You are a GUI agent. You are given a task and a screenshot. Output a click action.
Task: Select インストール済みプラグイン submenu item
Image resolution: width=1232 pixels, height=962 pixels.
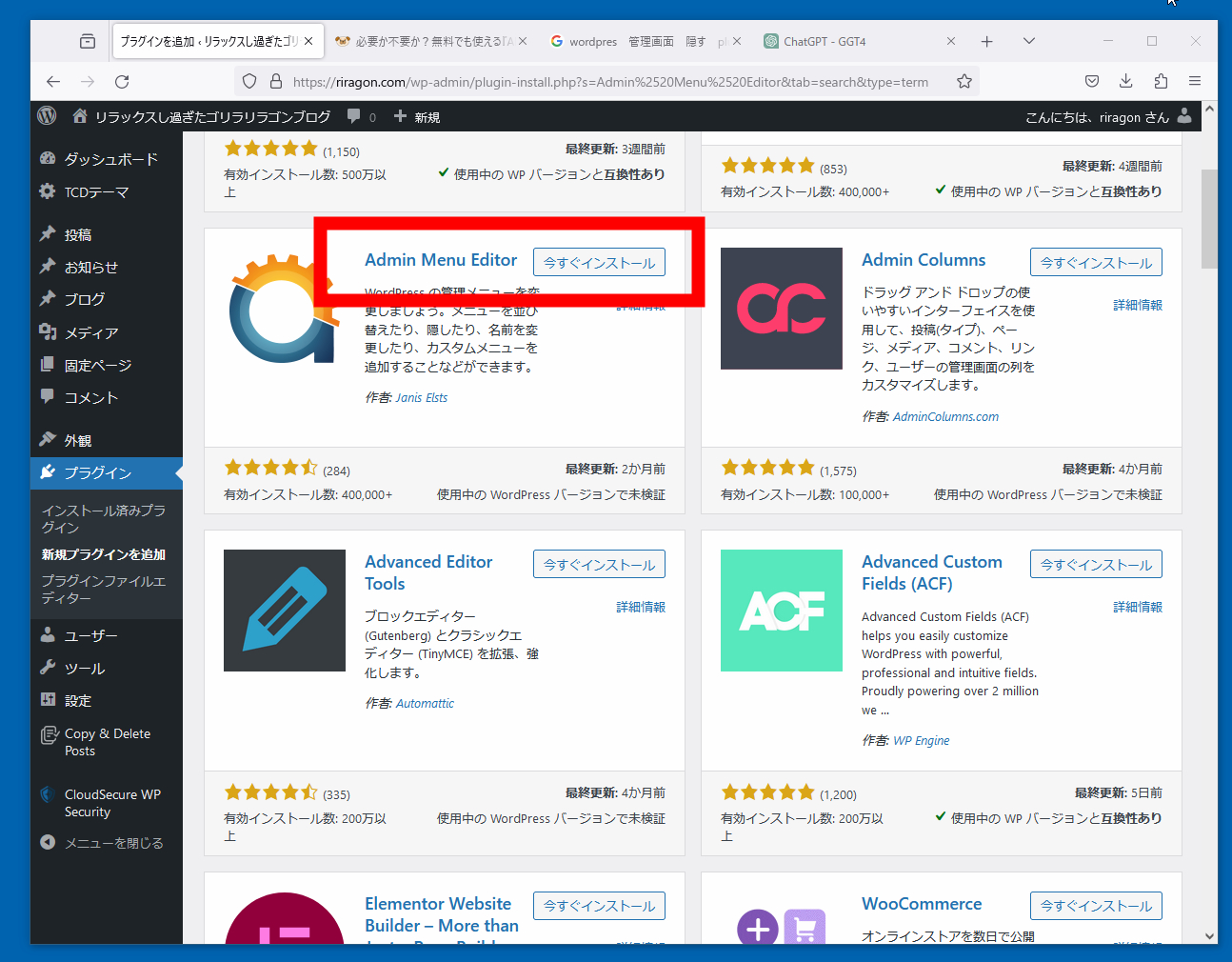tap(103, 518)
